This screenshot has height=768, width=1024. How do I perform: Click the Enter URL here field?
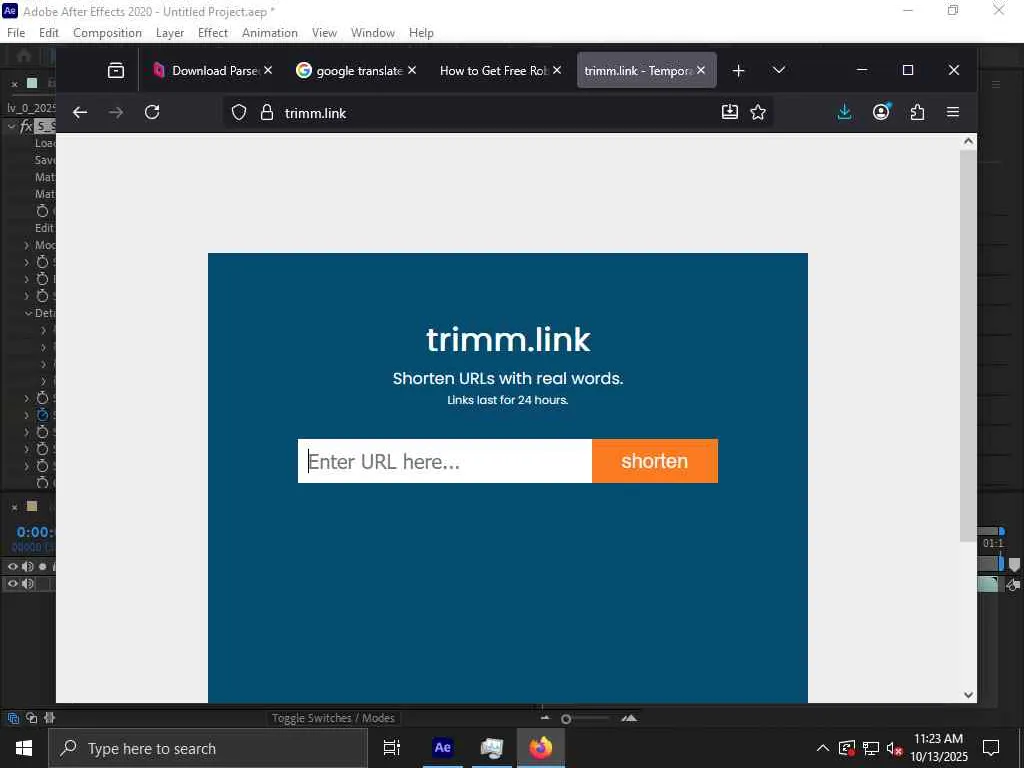tap(445, 461)
